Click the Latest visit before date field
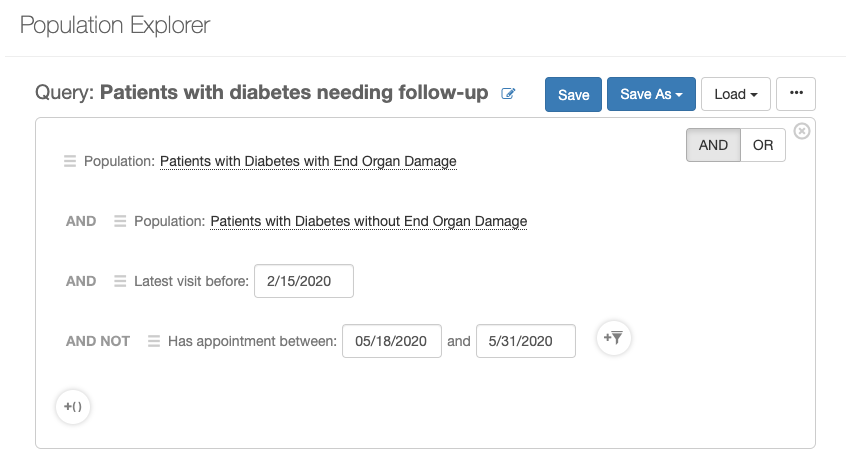851x457 pixels. pyautogui.click(x=304, y=281)
